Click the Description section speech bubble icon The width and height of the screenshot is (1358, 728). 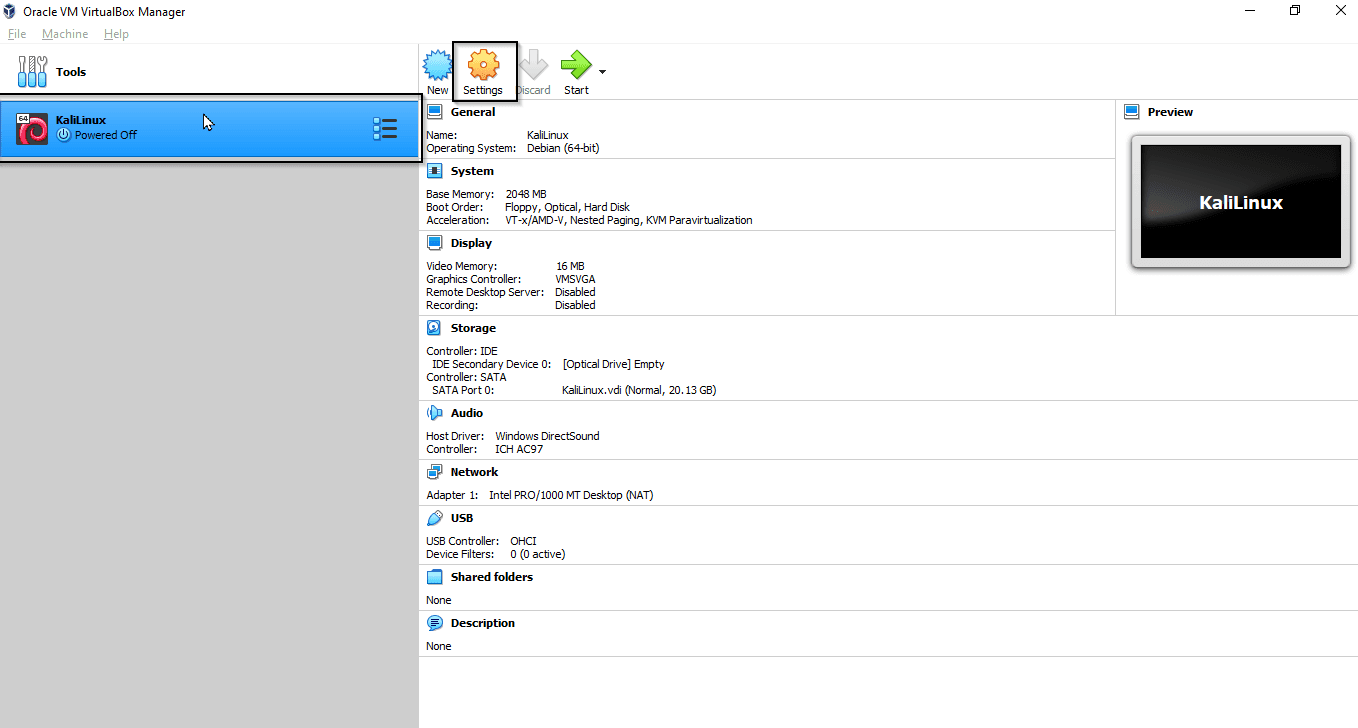[434, 623]
